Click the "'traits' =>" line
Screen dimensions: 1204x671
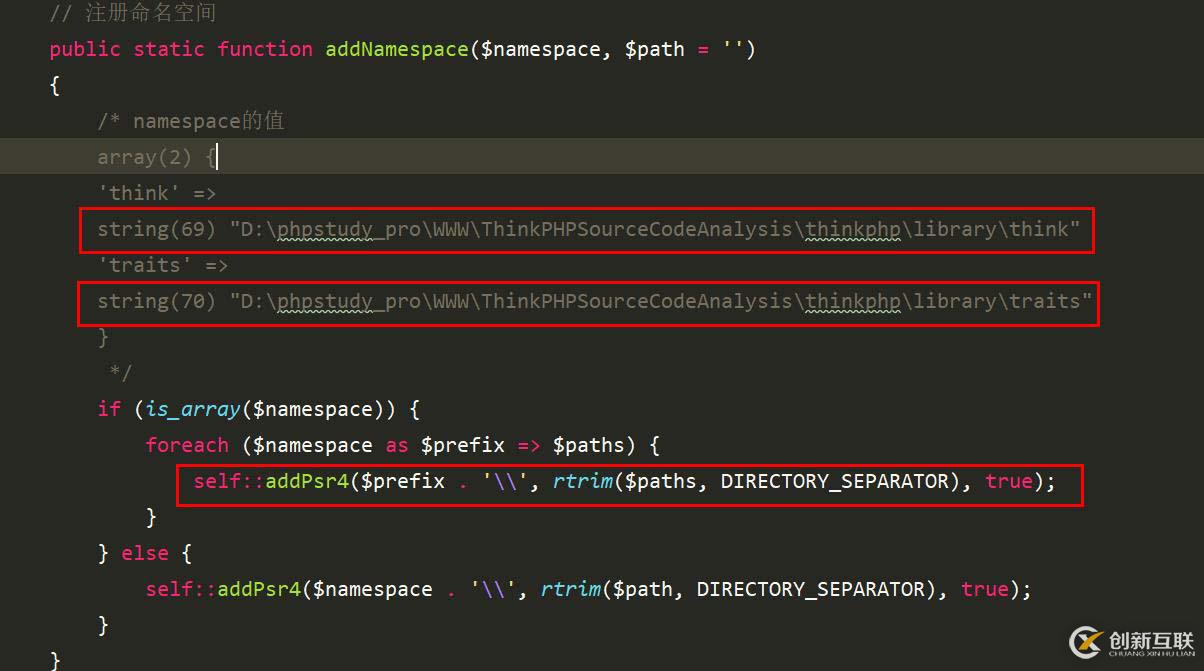click(163, 265)
